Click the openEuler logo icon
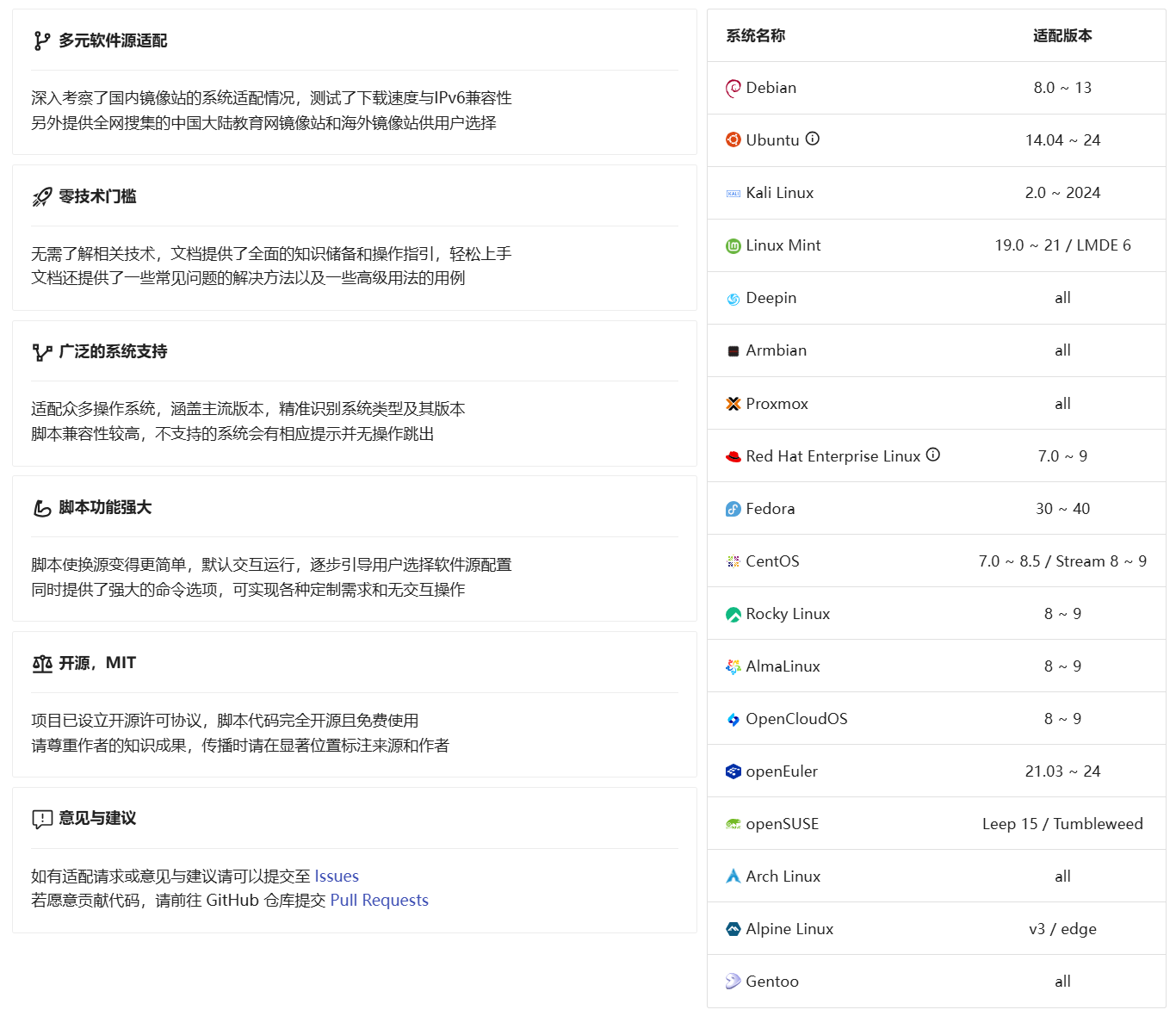The image size is (1176, 1016). point(733,771)
